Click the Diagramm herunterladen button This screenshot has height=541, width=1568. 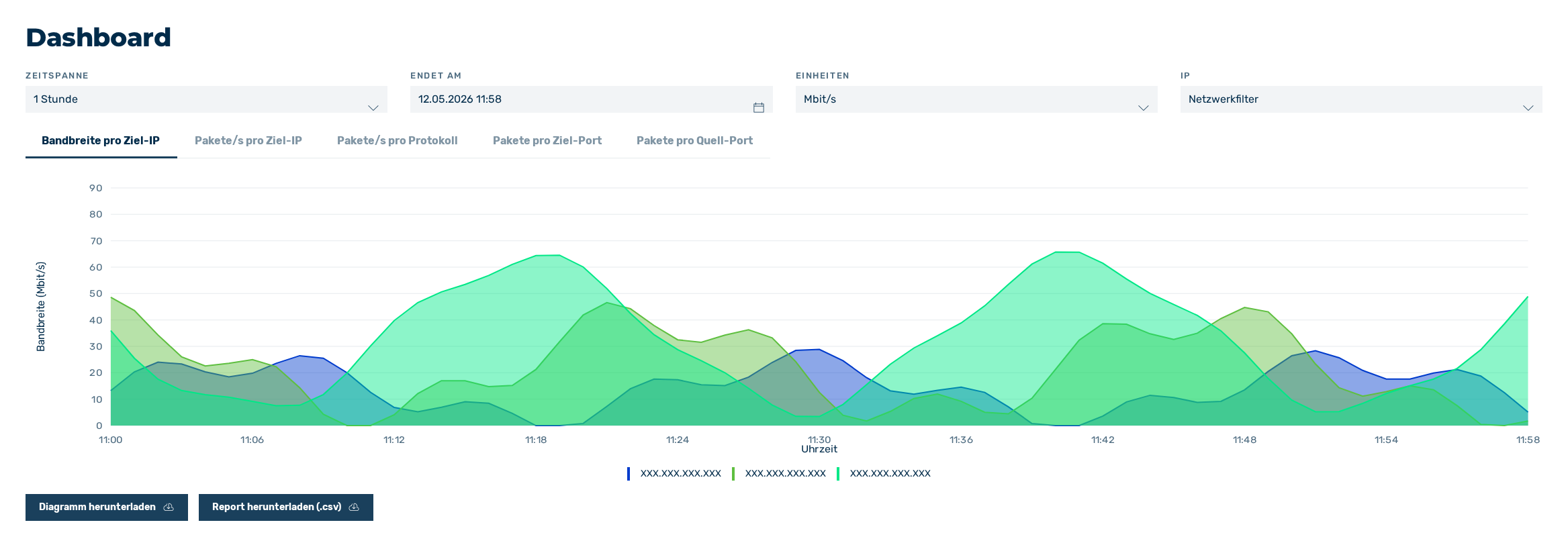(107, 507)
